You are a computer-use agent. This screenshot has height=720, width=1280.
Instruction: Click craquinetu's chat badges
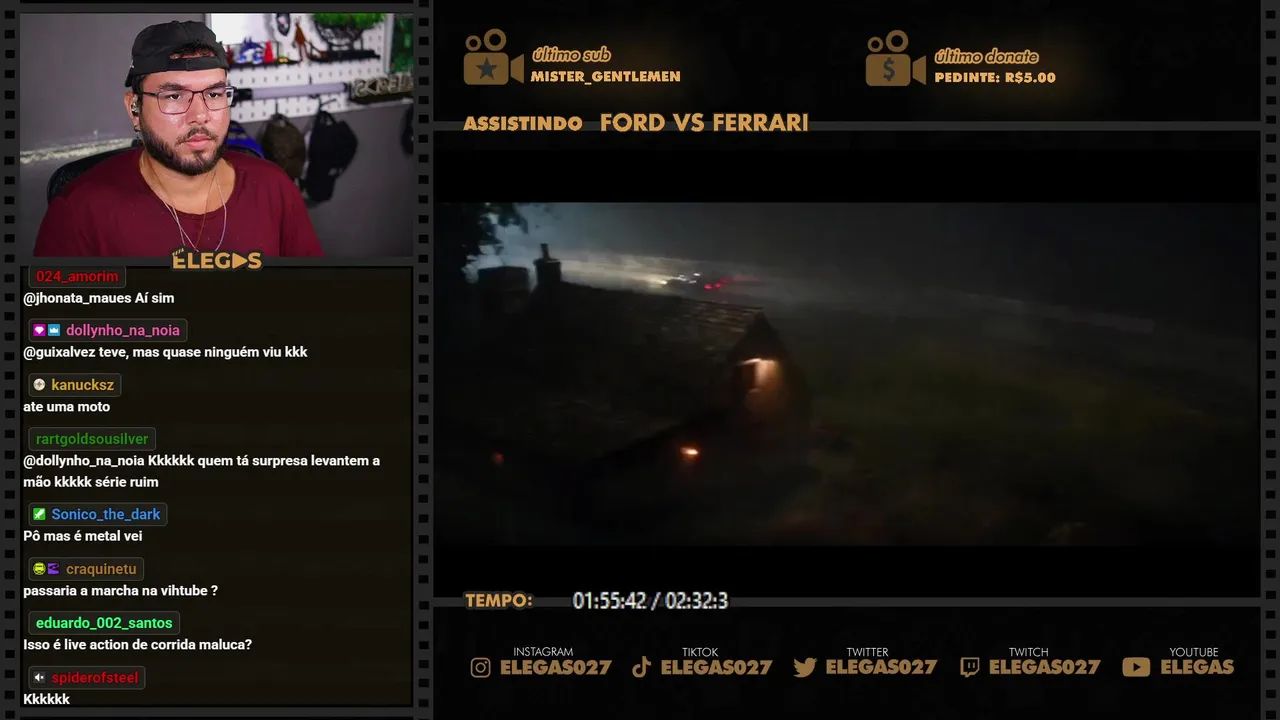47,569
